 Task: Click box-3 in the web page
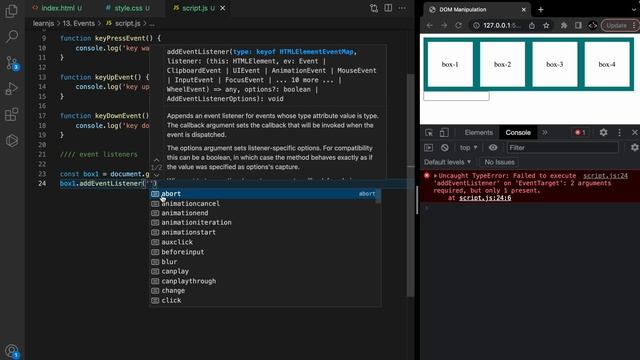pyautogui.click(x=555, y=64)
